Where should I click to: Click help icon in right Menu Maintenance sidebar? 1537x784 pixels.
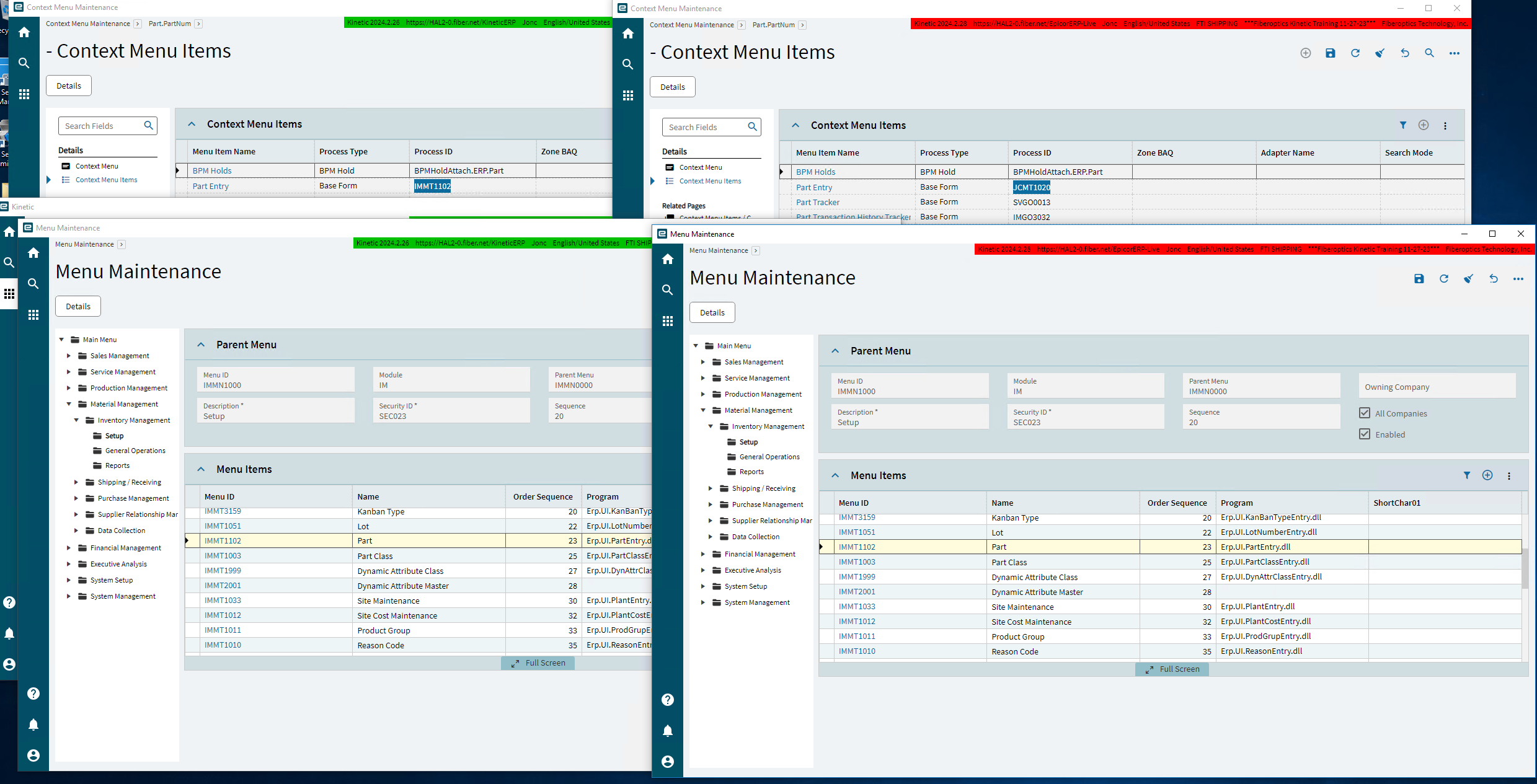(667, 700)
